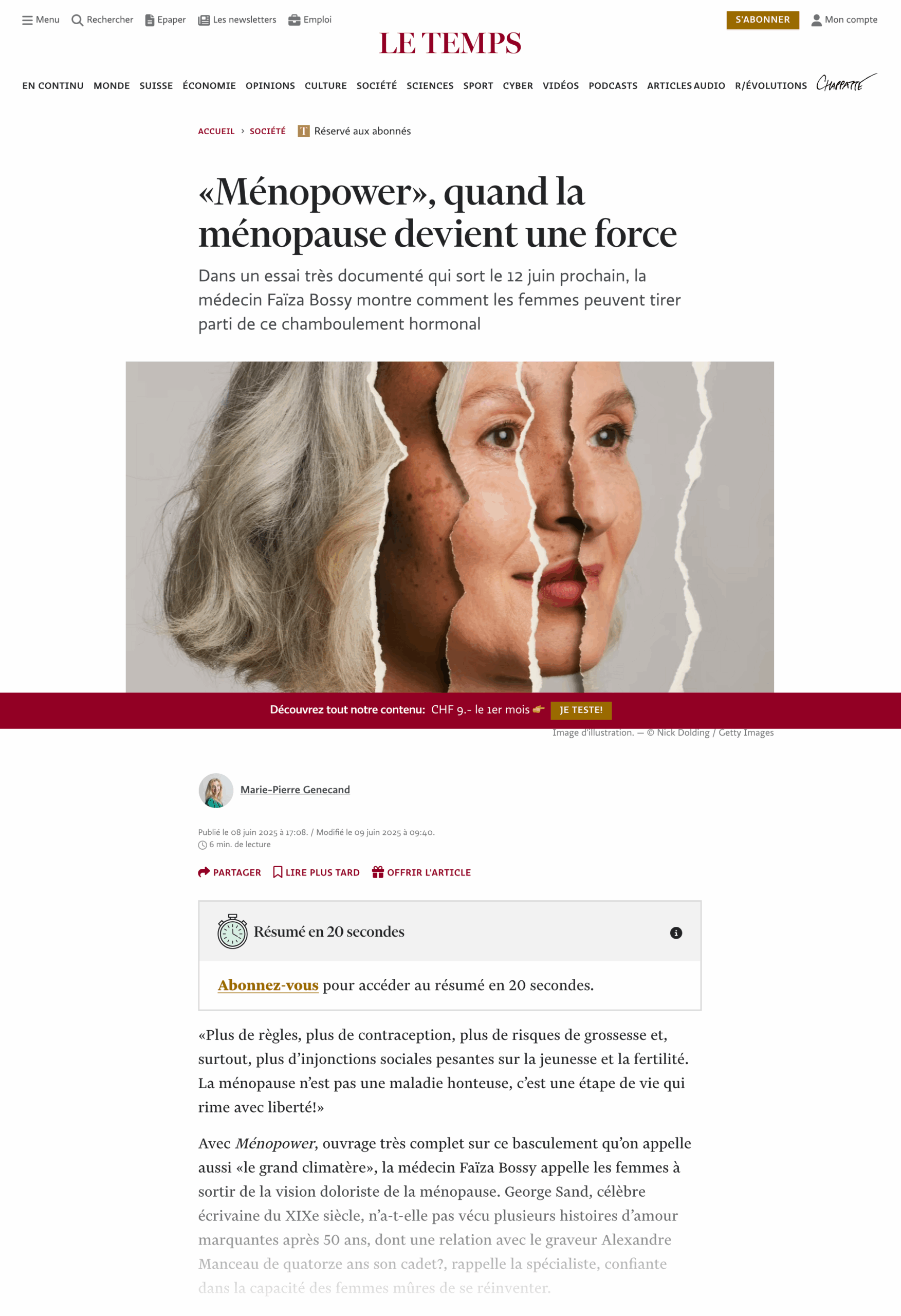Click the JE TESTE! banner button
Screen dimensions: 901x1316
[580, 710]
